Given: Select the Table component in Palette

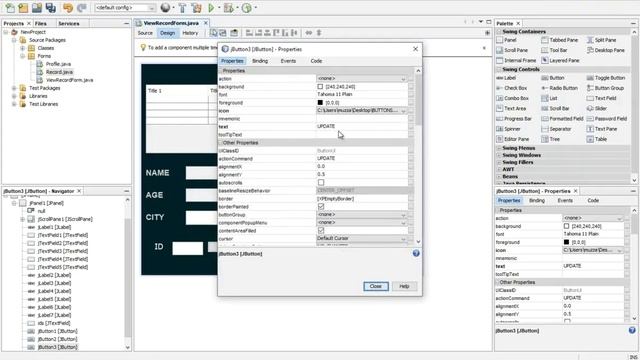Looking at the screenshot, I should 597,139.
